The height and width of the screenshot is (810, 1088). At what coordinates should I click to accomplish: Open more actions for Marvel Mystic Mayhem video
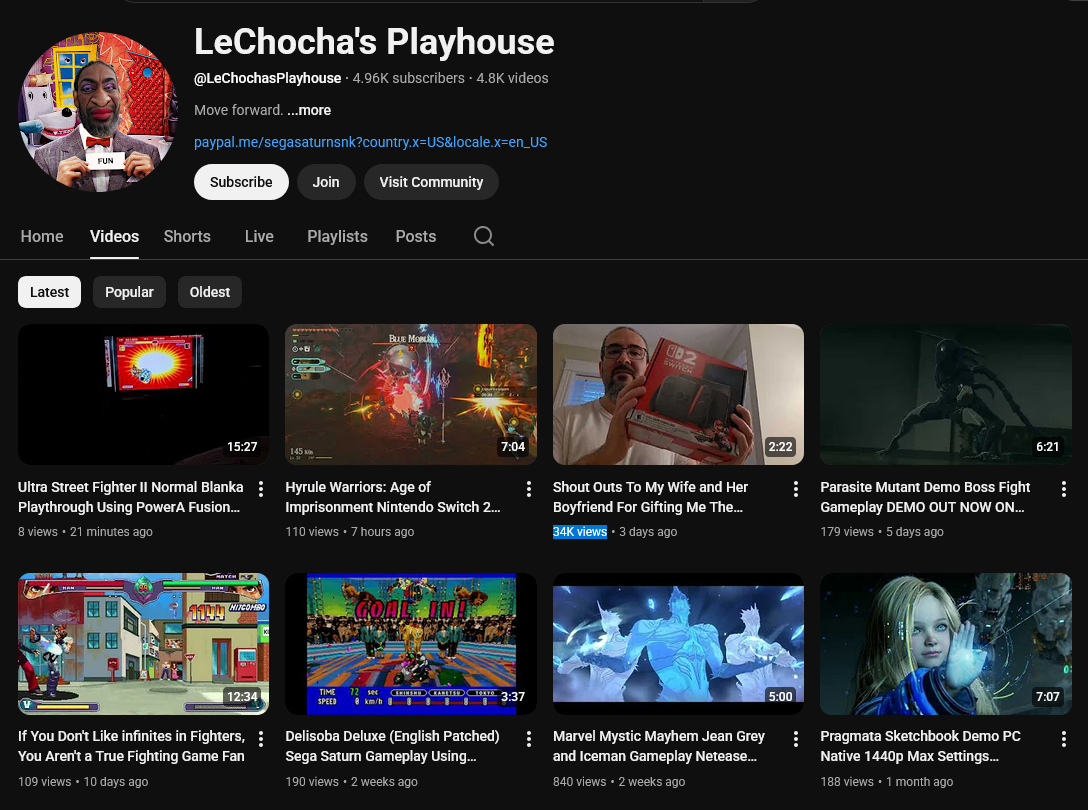tap(796, 738)
